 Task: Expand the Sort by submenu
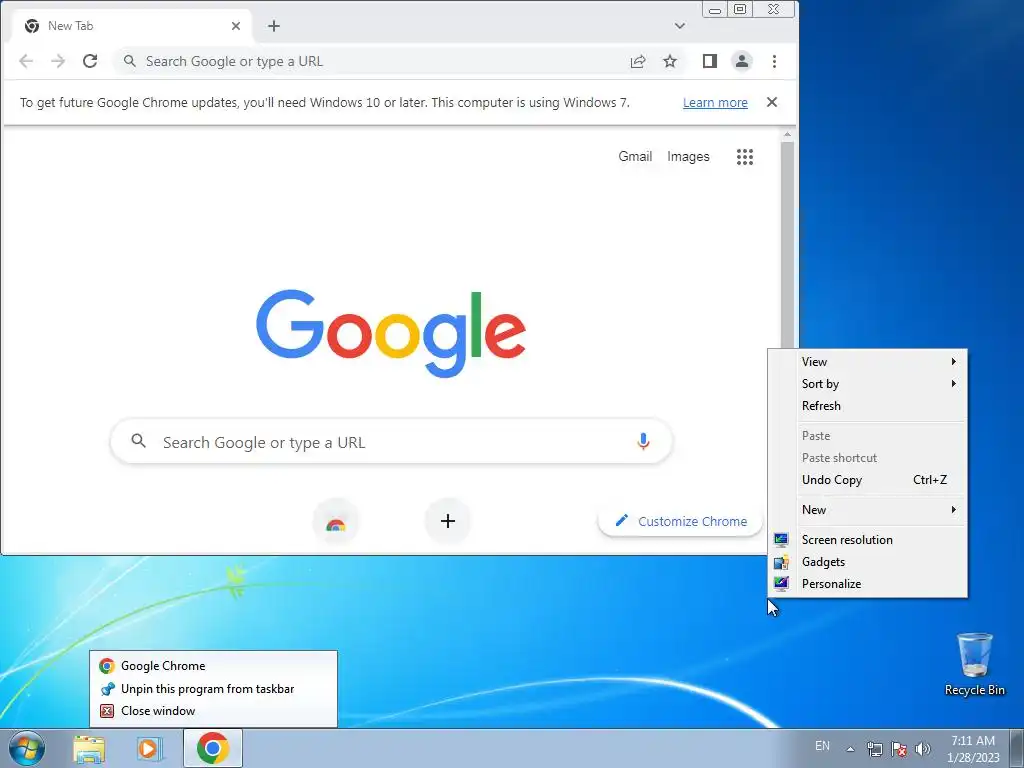[x=868, y=384]
